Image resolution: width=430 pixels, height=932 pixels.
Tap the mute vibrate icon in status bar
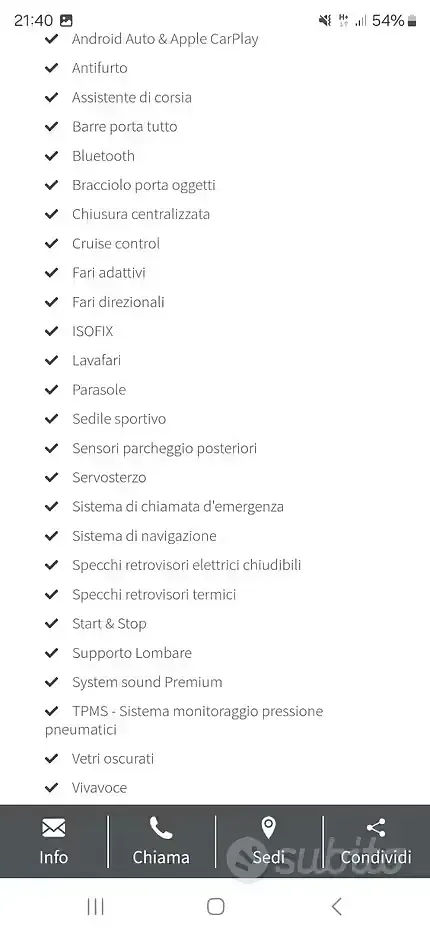325,21
